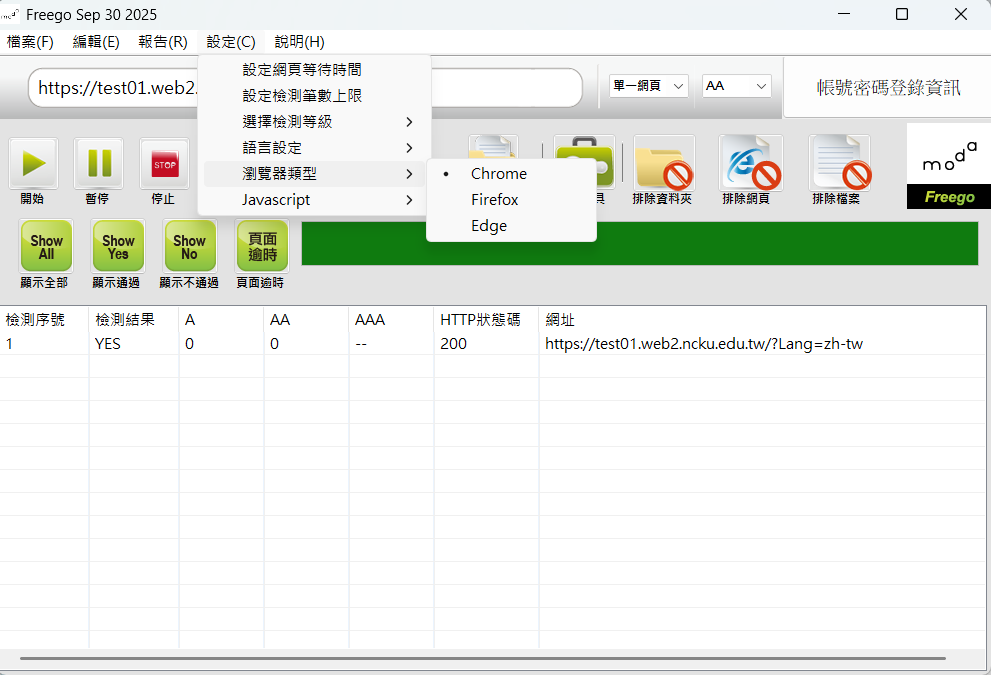The width and height of the screenshot is (991, 675).
Task: Click the Show All (顯示全部) icon
Action: tap(46, 246)
